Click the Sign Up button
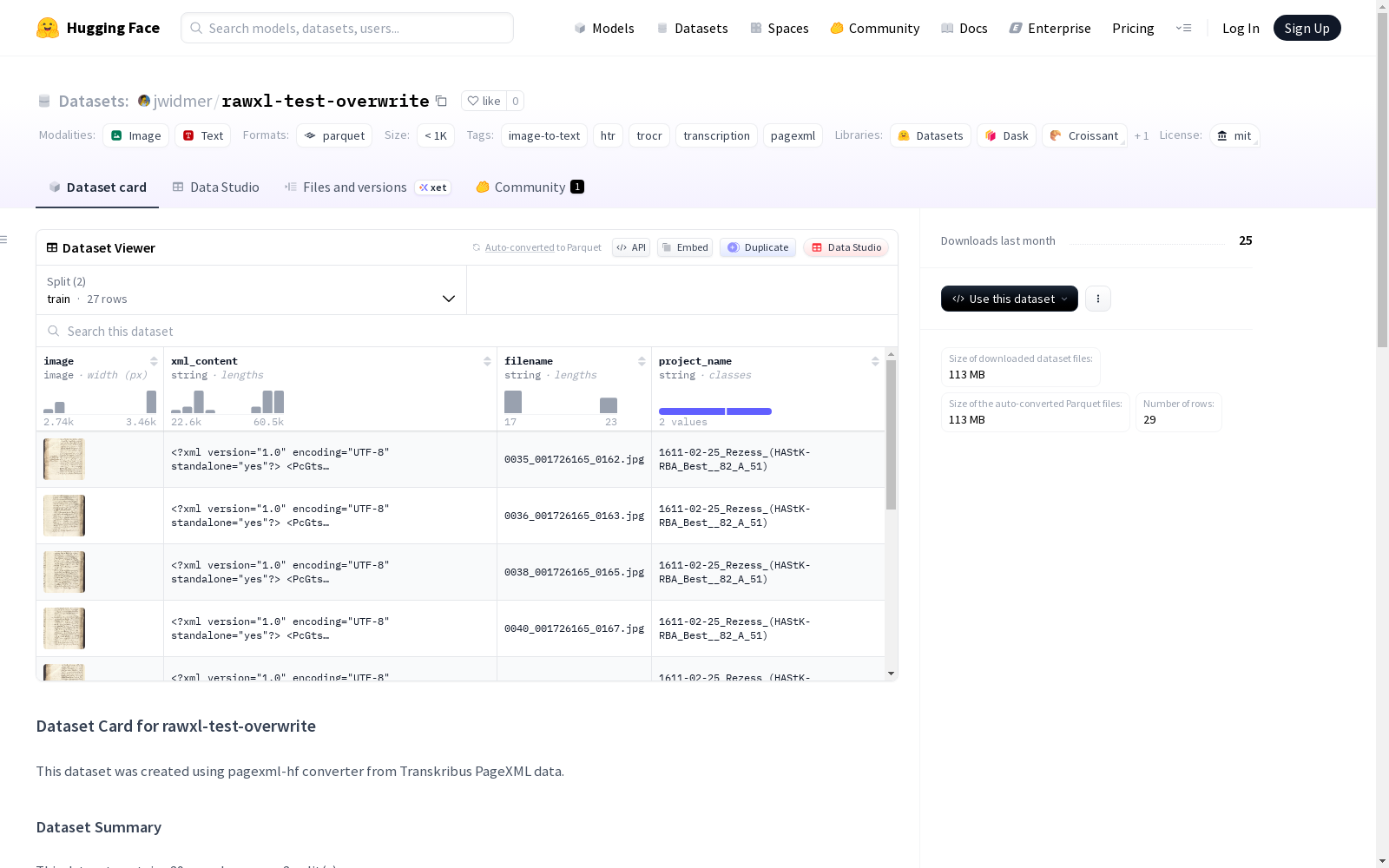The height and width of the screenshot is (868, 1389). (x=1307, y=28)
